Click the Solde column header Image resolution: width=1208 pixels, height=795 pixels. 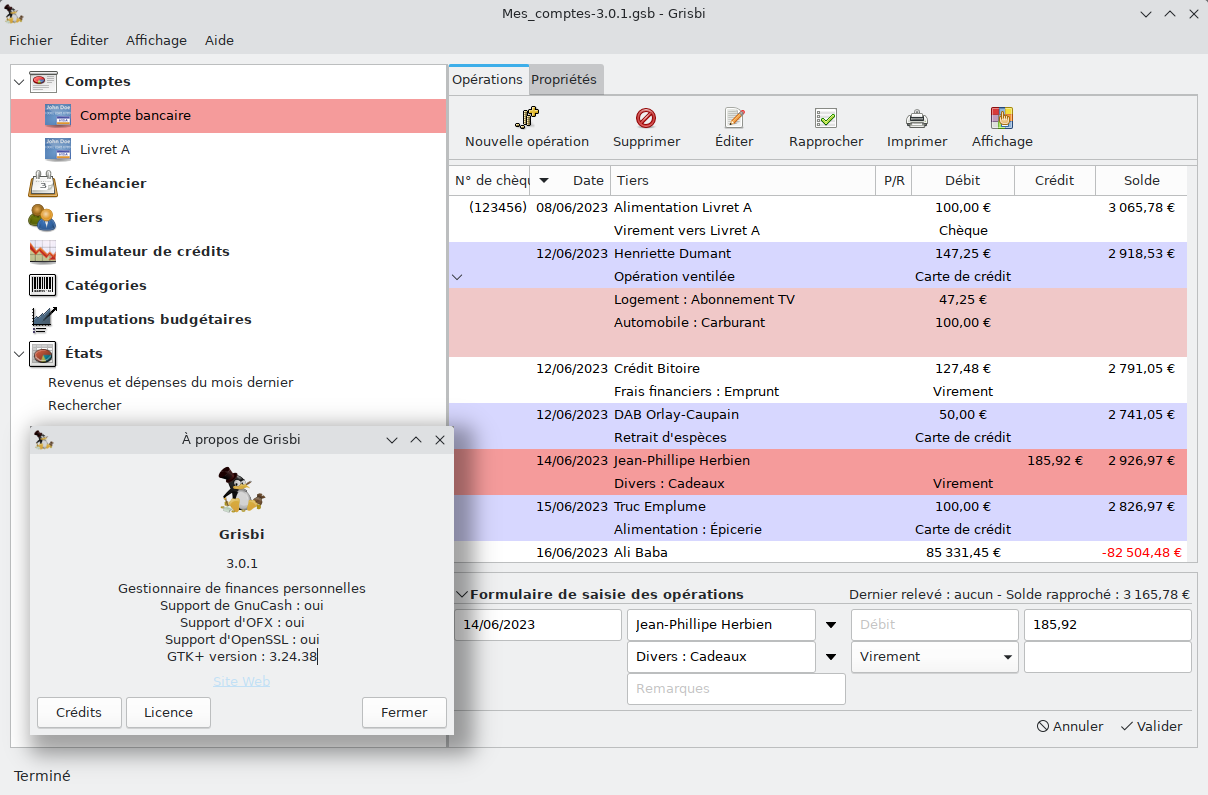1141,181
